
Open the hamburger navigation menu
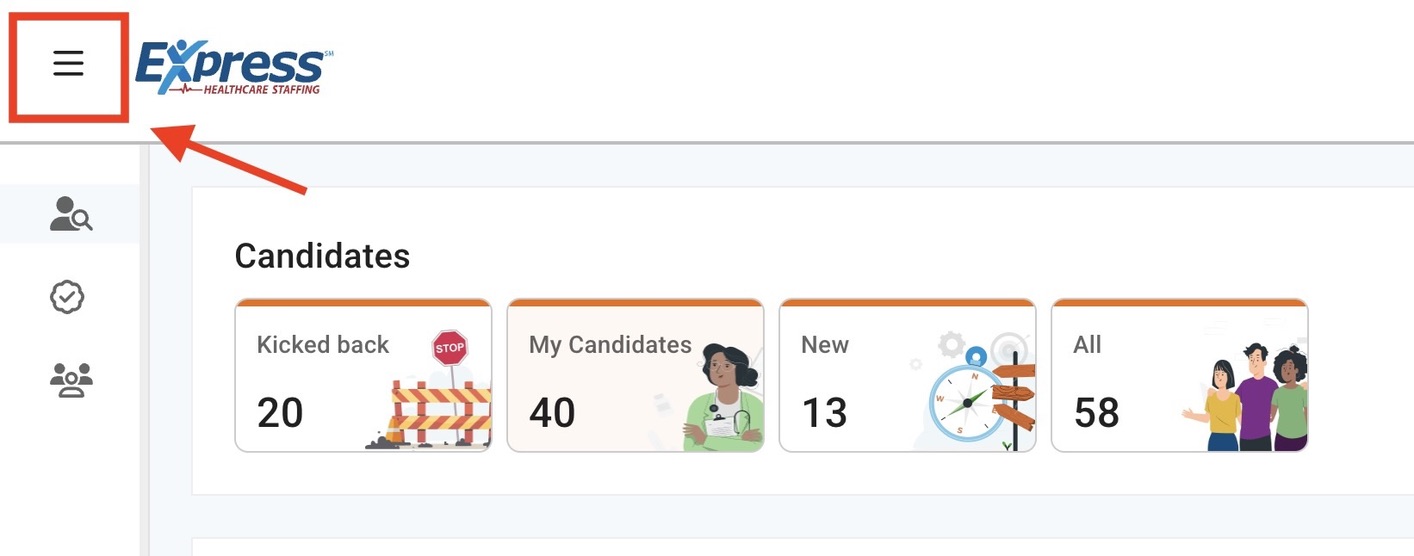pos(68,65)
